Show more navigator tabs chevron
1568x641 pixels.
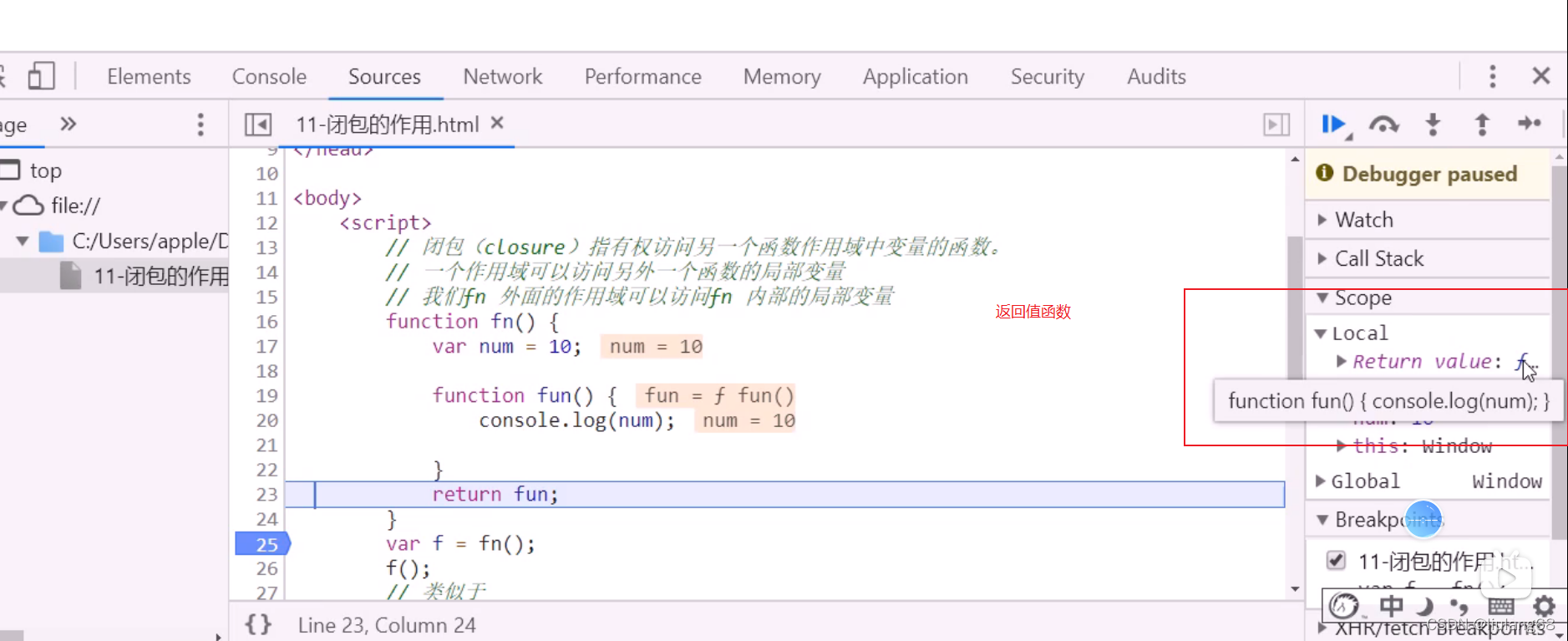[x=69, y=124]
